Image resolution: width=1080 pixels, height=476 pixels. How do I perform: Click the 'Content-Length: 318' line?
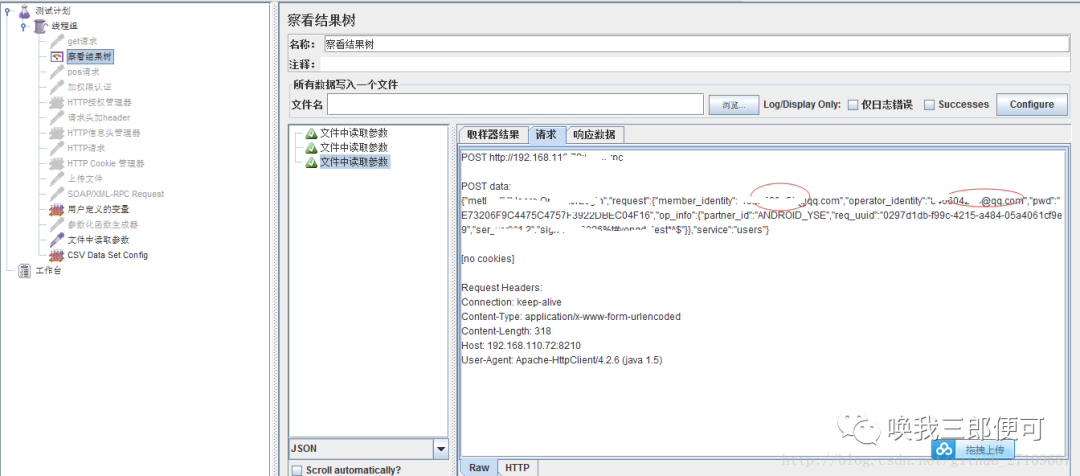(x=506, y=331)
